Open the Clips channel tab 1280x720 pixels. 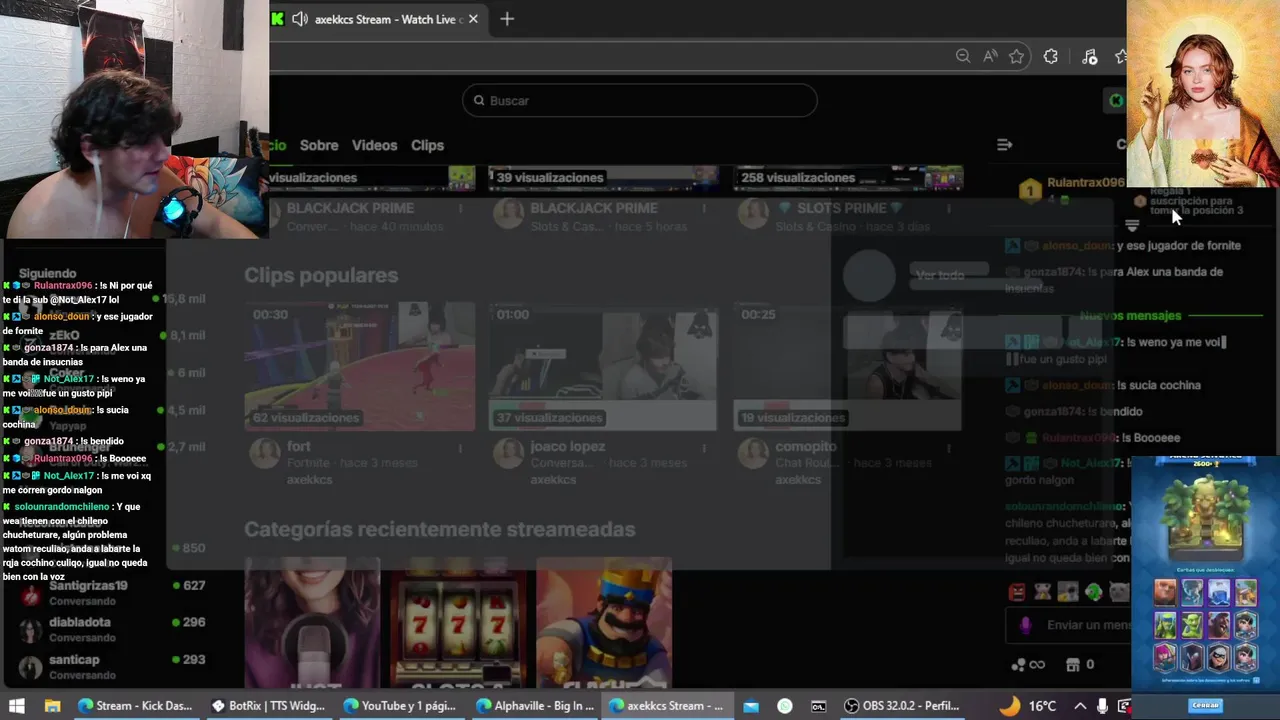(427, 145)
